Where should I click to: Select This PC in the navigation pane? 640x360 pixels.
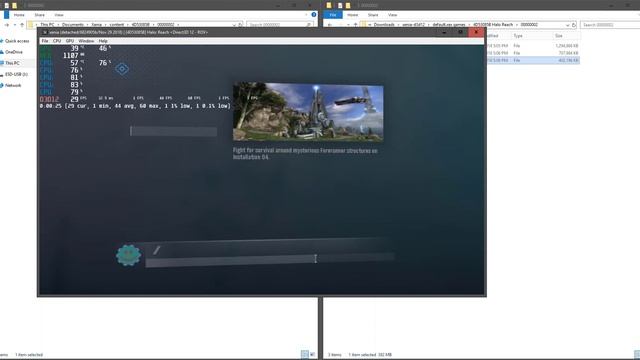[12, 63]
